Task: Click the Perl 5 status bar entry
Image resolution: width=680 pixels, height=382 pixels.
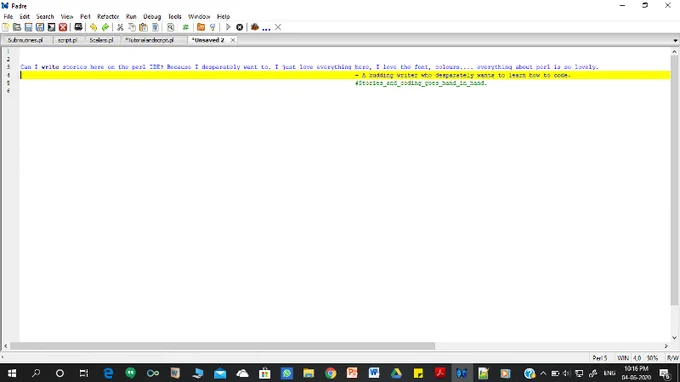Action: pos(600,358)
